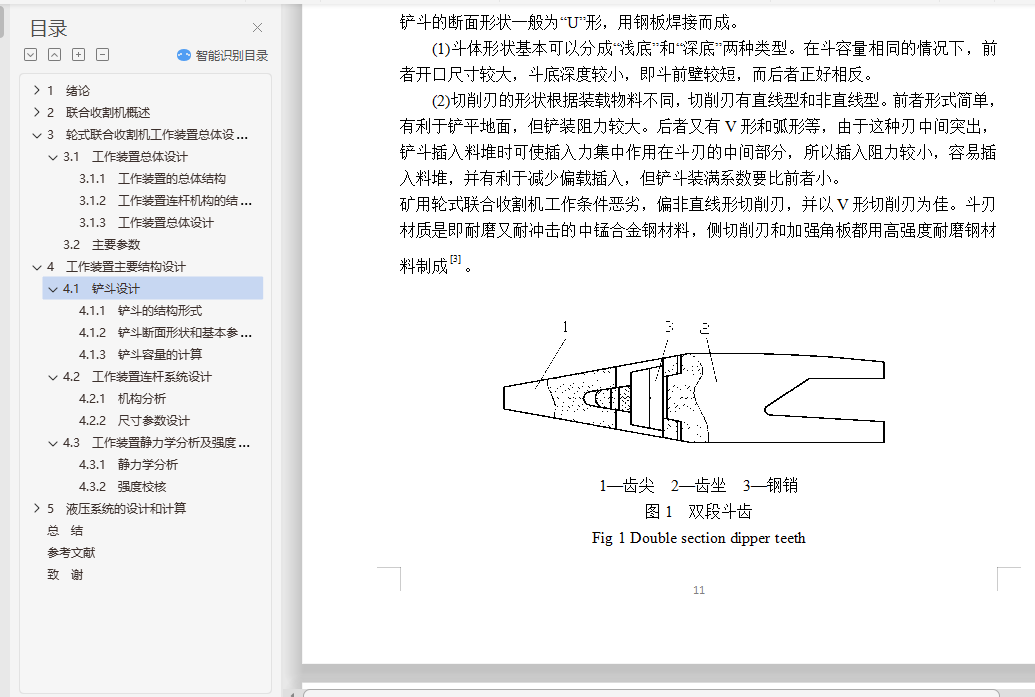This screenshot has height=697, width=1035.
Task: Click the legend 1—齿尖 2—齿坐 3—钢销
Action: 698,486
